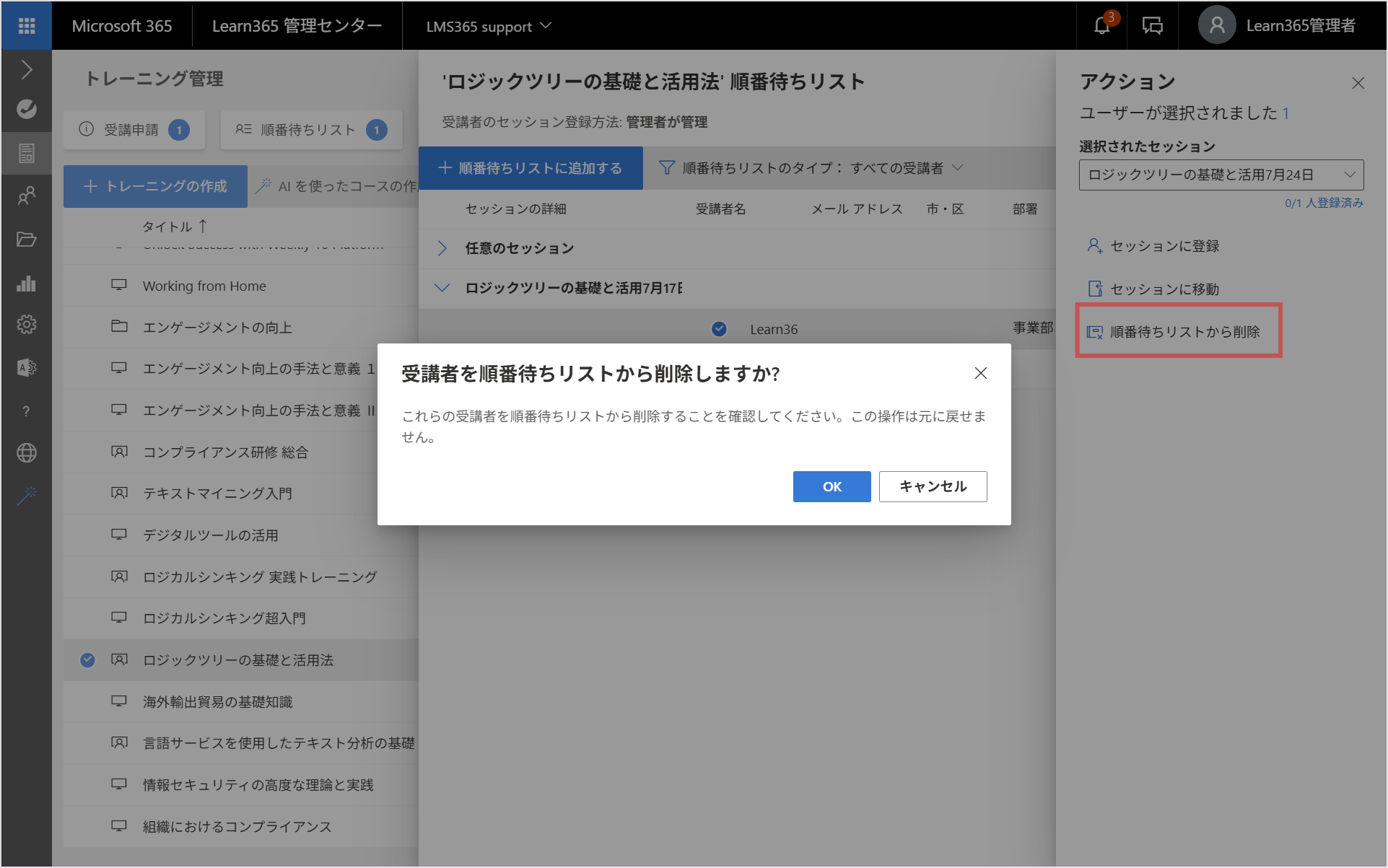Confirm deletion with the OK button
1388x868 pixels.
(x=832, y=486)
